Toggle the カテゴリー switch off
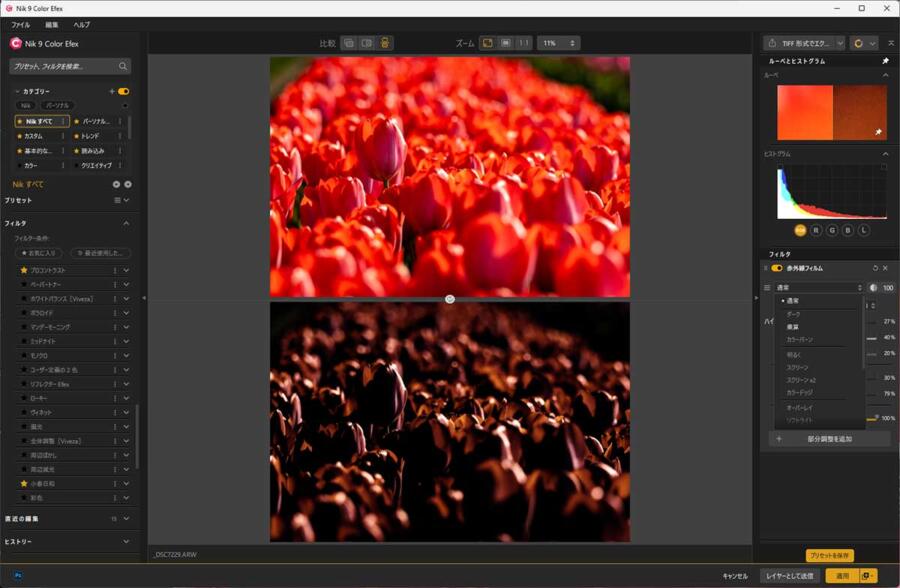Image resolution: width=900 pixels, height=588 pixels. coord(122,91)
